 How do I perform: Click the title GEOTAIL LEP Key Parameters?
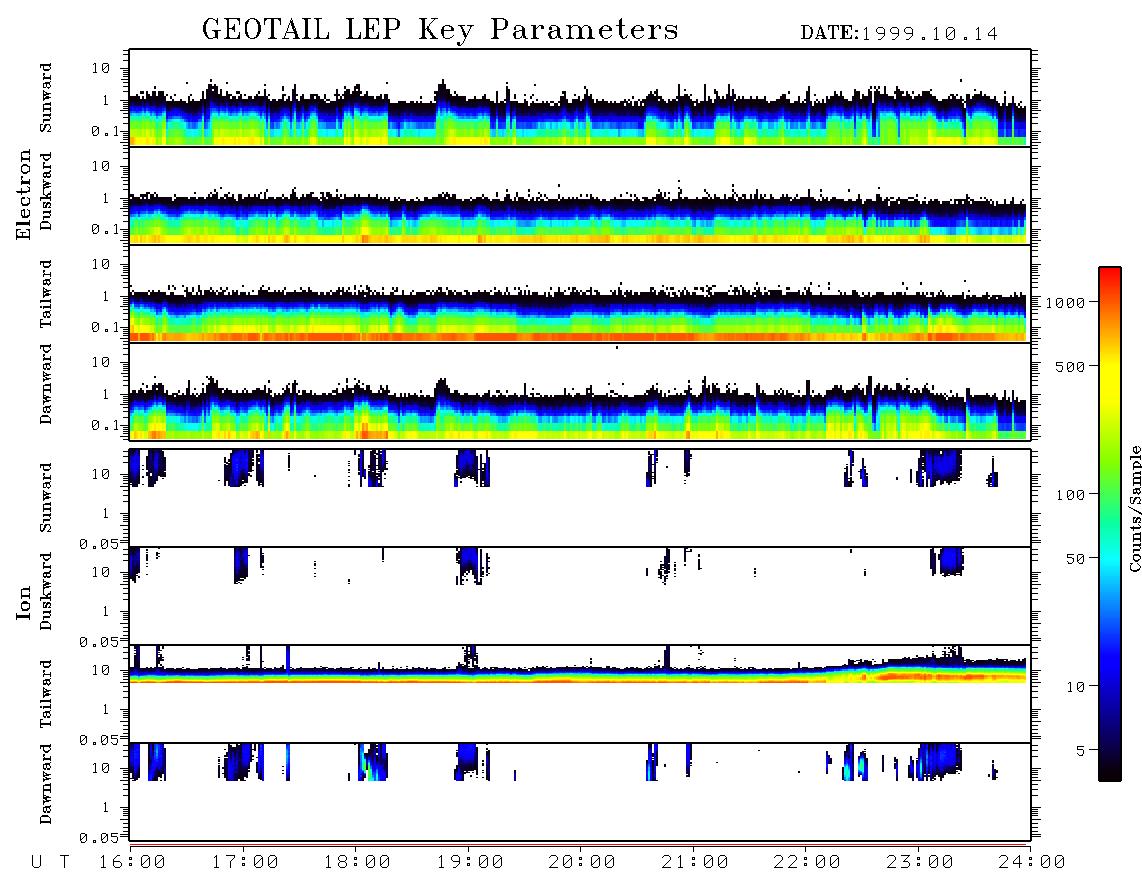click(x=440, y=30)
